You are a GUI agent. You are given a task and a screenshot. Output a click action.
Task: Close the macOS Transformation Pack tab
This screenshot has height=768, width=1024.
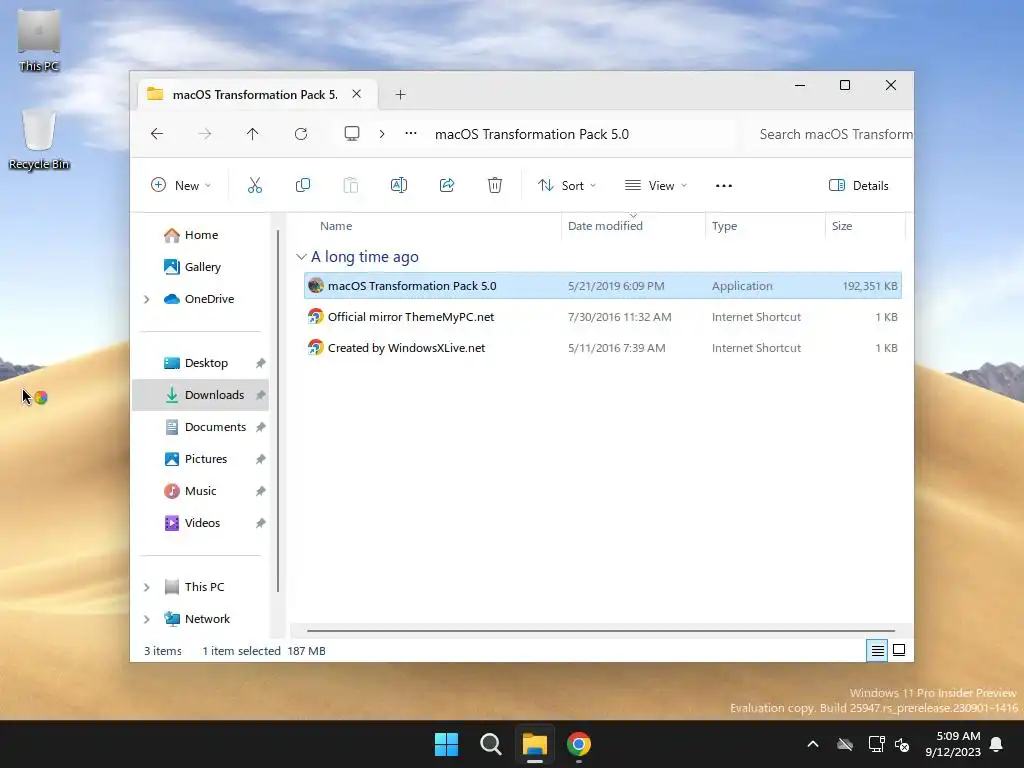357,94
